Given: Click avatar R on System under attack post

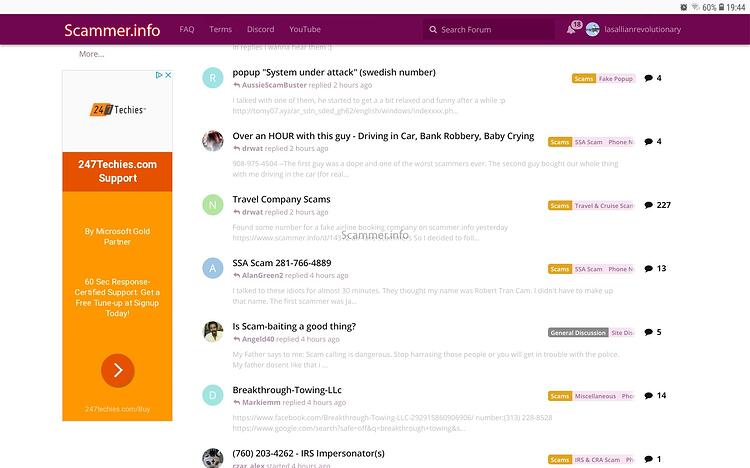Looking at the screenshot, I should tap(213, 78).
